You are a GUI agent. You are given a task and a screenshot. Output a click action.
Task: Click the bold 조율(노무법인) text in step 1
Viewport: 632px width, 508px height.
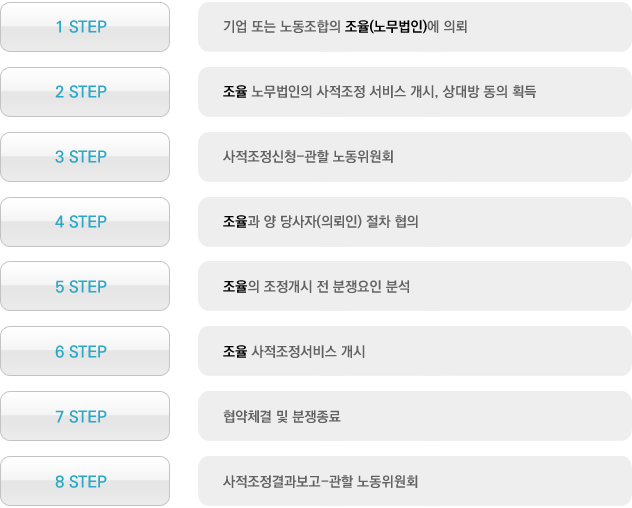[x=386, y=27]
